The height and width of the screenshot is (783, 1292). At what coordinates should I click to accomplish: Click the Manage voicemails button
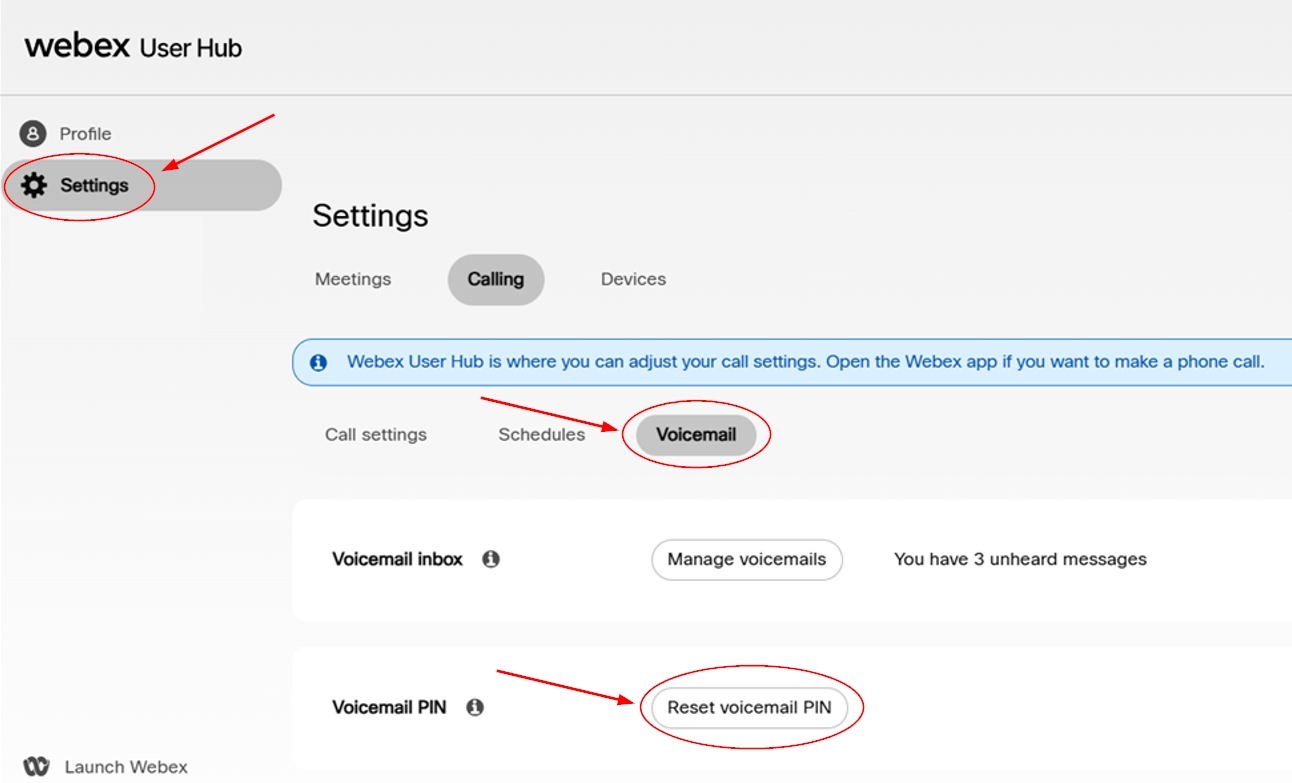(746, 559)
